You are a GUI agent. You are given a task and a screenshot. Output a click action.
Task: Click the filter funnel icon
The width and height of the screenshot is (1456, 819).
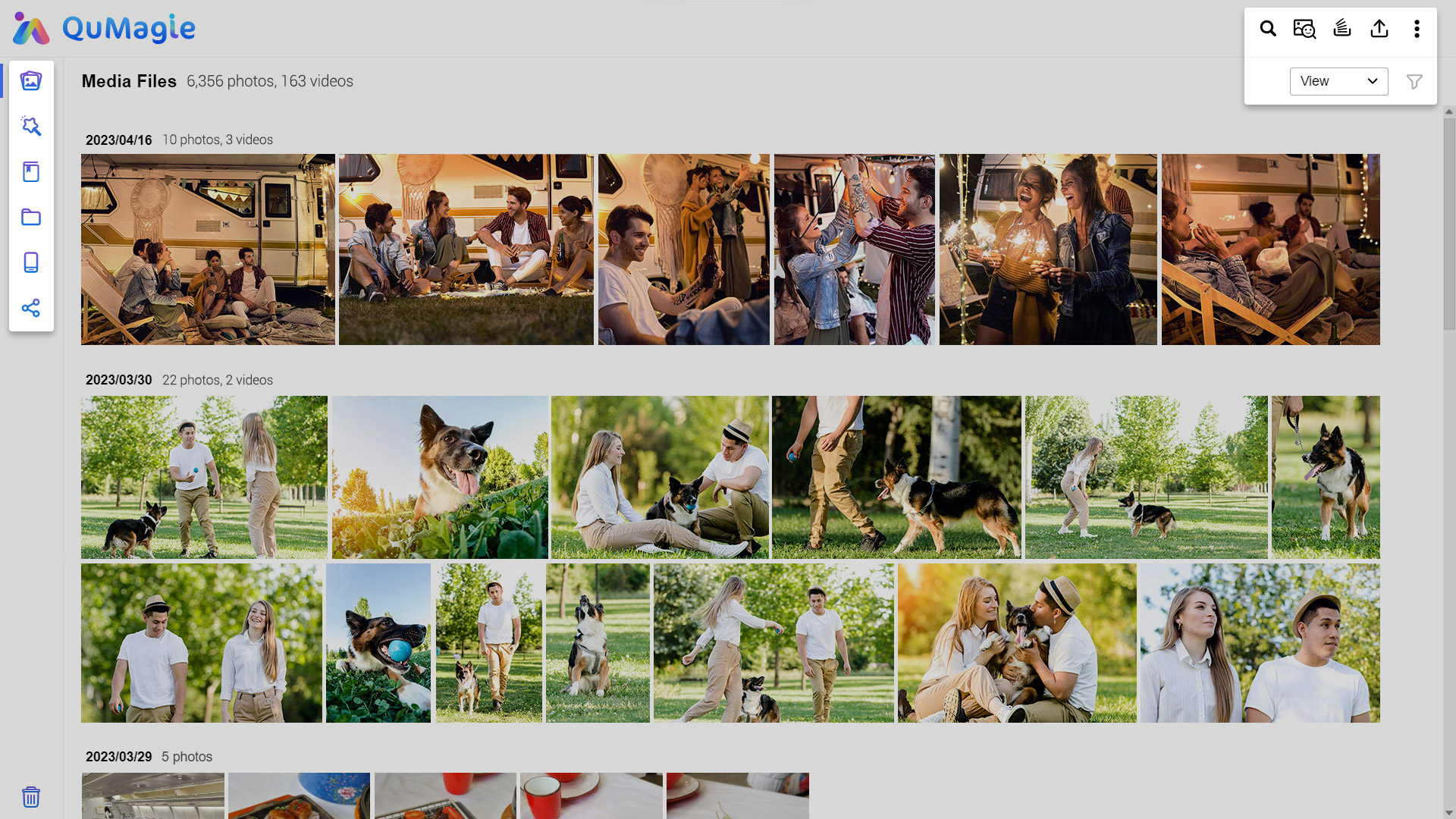click(1414, 82)
